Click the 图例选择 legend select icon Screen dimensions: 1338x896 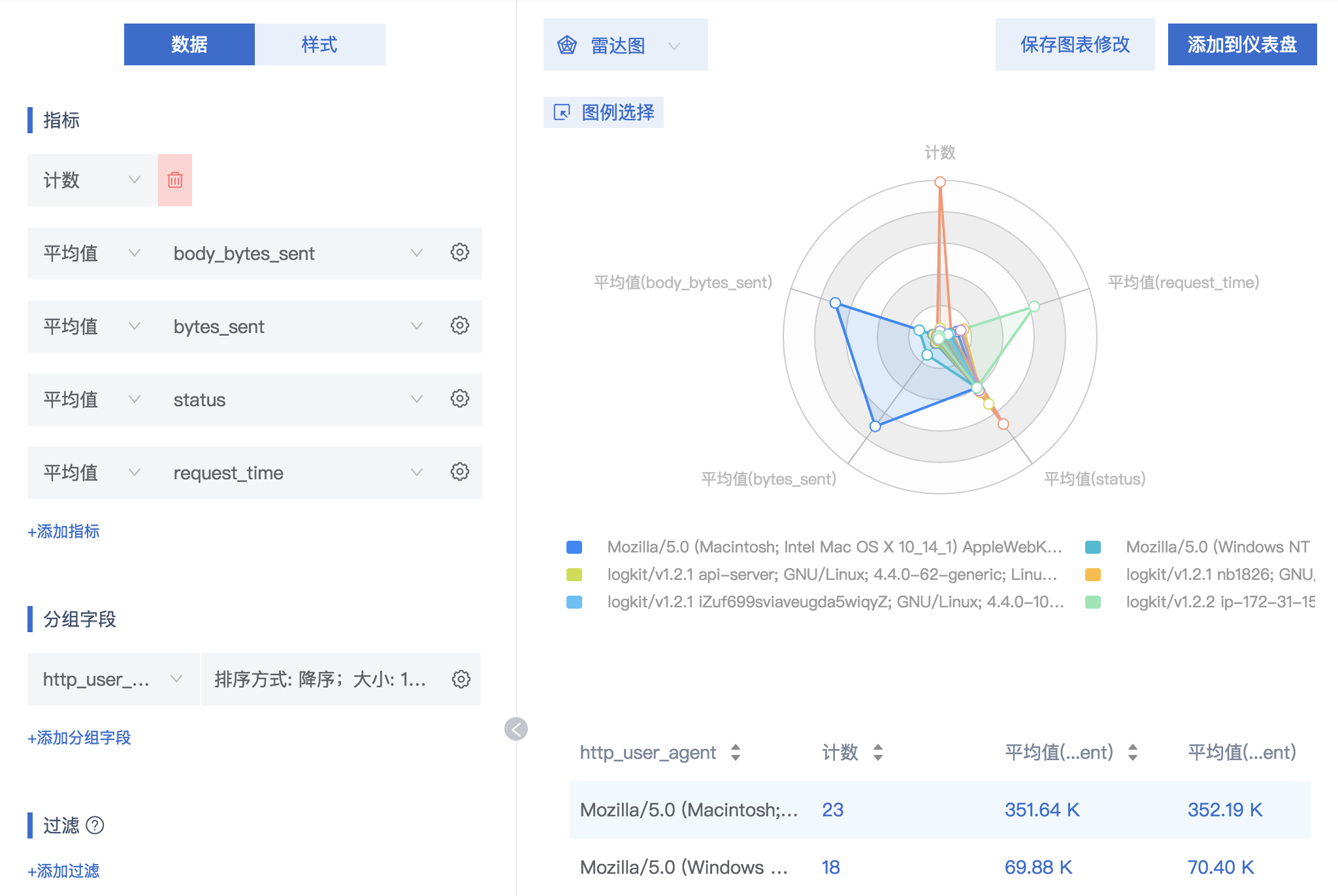[562, 112]
